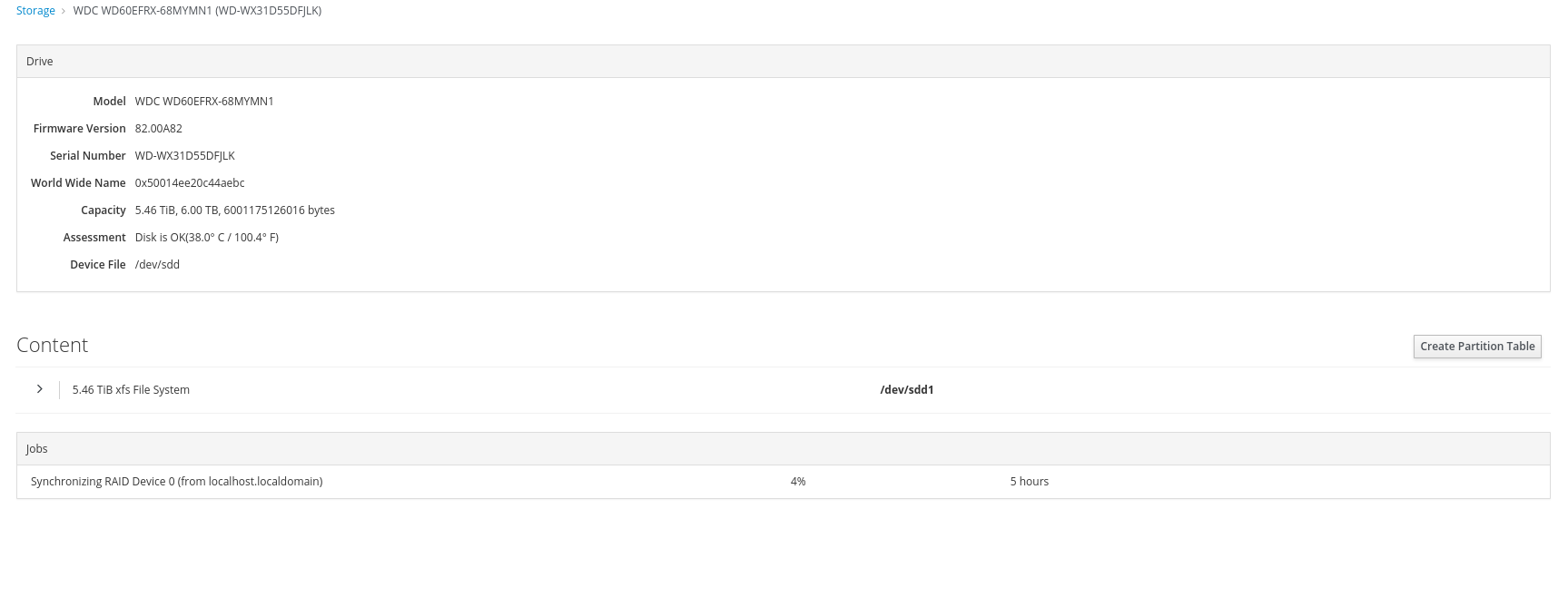This screenshot has width=1568, height=597.
Task: Select the disk Model value WDC WD60EFRX-68MYMN1
Action: click(203, 101)
